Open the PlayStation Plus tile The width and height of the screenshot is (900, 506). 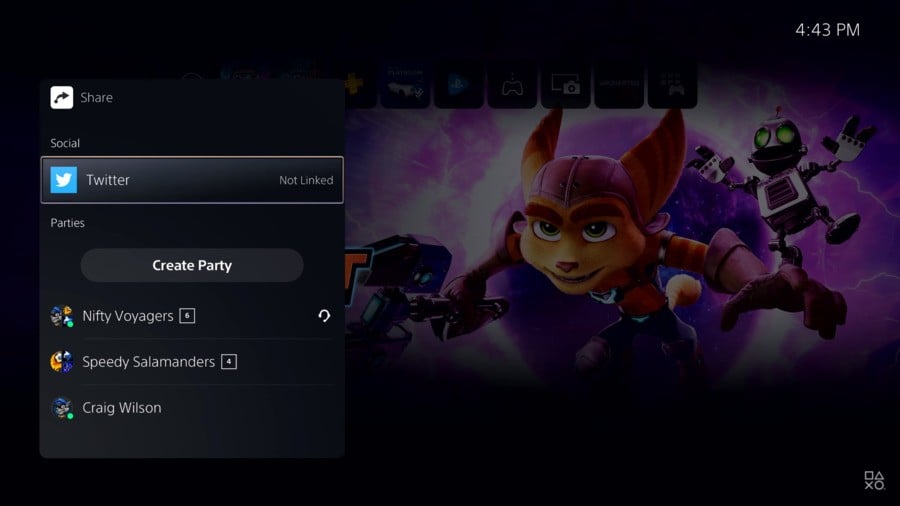tap(356, 85)
